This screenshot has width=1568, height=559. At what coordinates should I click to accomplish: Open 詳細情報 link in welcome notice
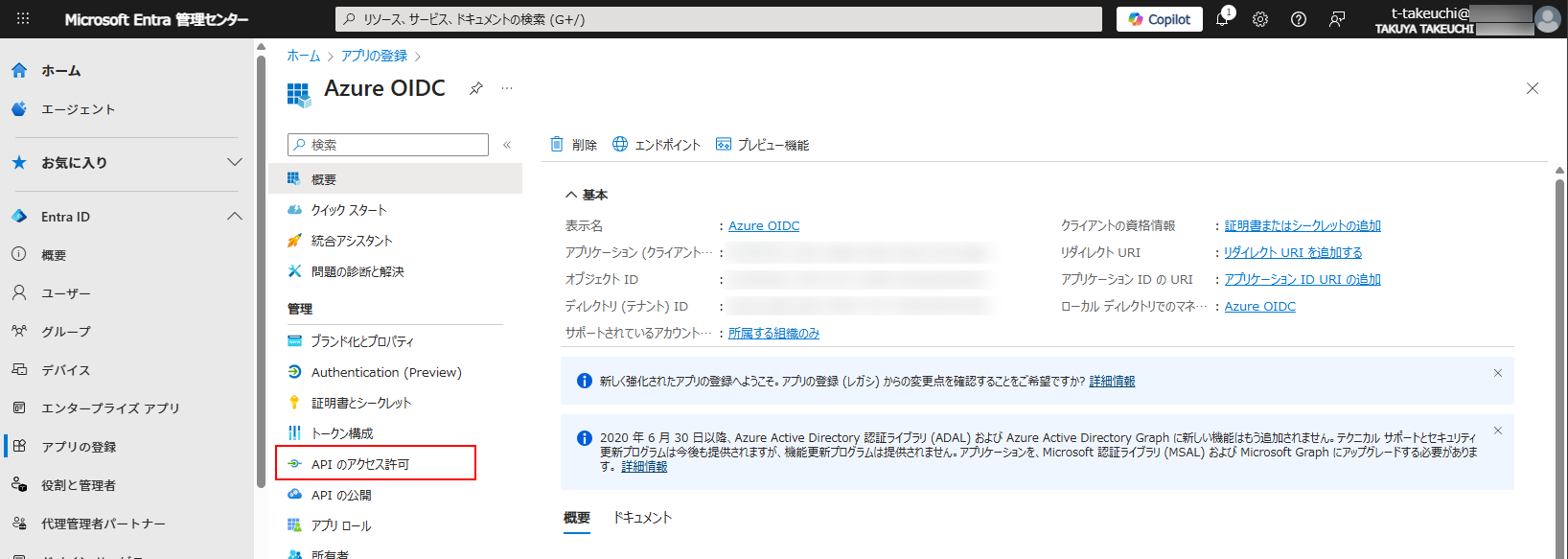pyautogui.click(x=1112, y=382)
